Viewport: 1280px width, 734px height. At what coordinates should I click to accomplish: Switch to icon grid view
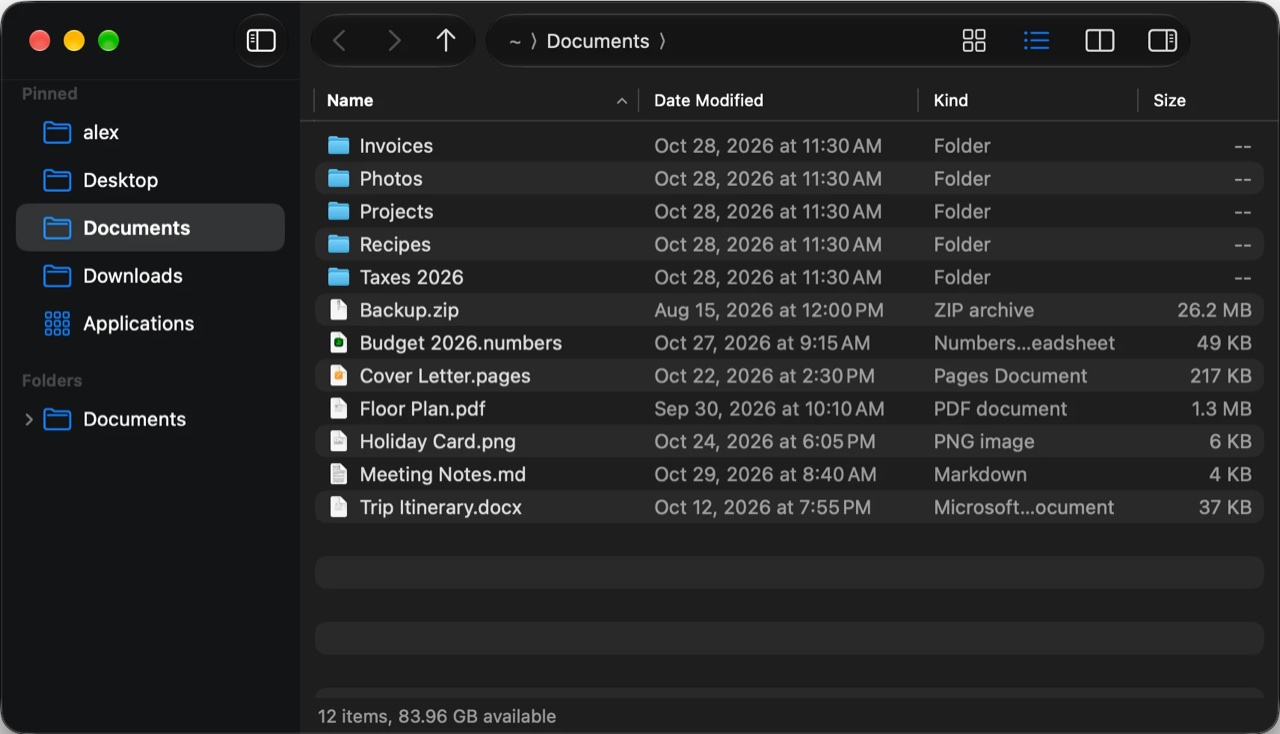[974, 40]
